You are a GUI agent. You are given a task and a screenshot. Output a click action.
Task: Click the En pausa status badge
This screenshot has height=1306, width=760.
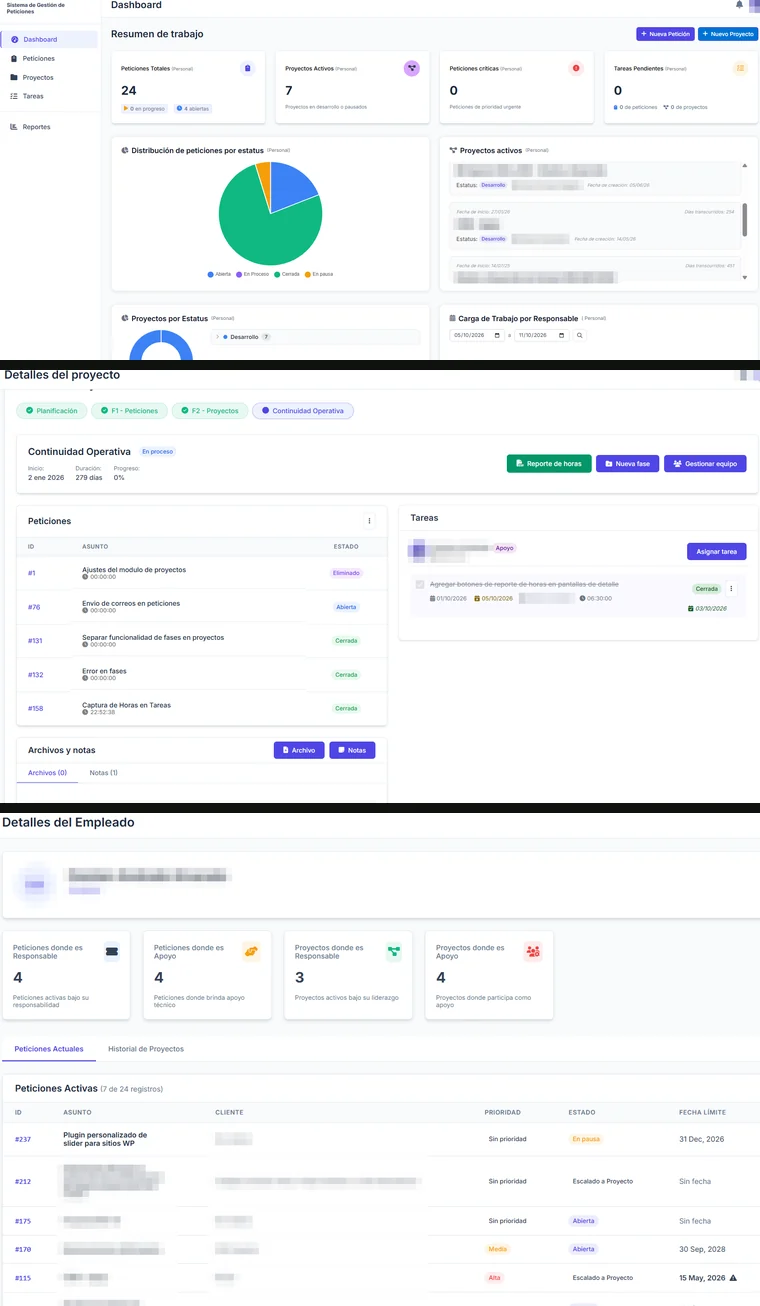click(586, 1139)
